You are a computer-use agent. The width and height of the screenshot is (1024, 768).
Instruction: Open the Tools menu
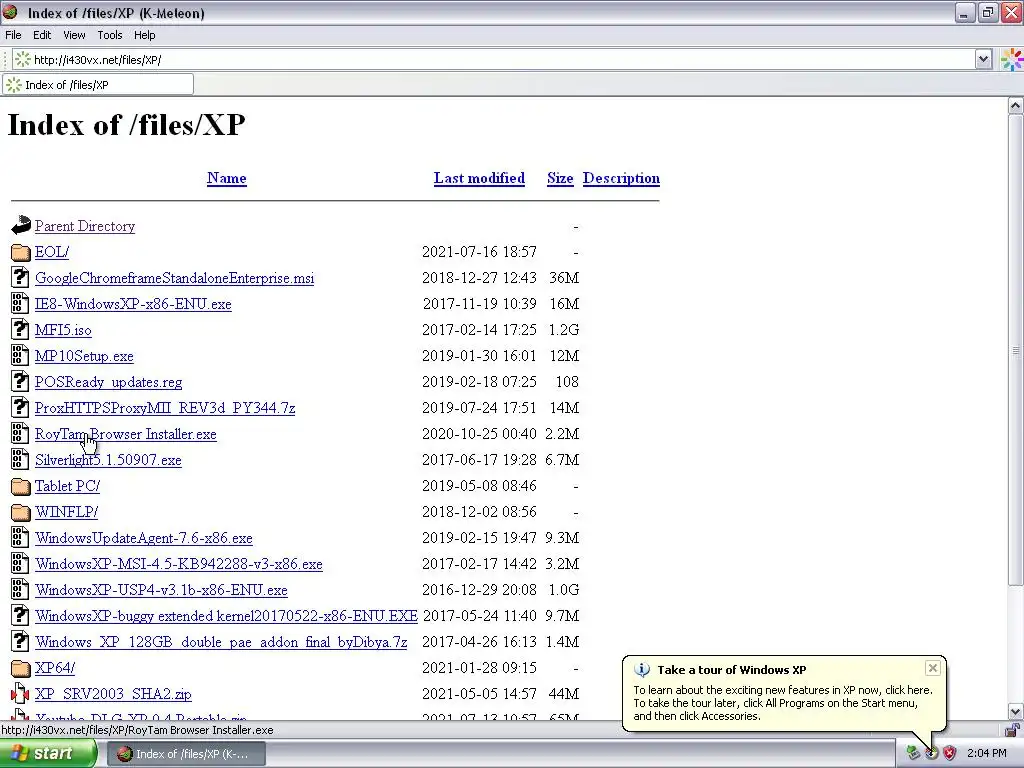tap(110, 35)
